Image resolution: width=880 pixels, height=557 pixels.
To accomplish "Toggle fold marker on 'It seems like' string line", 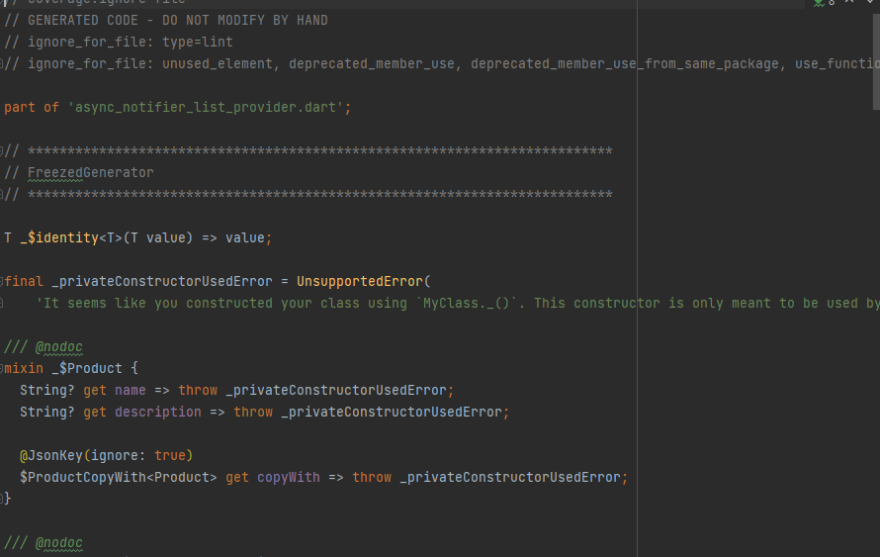I will pyautogui.click(x=2, y=303).
